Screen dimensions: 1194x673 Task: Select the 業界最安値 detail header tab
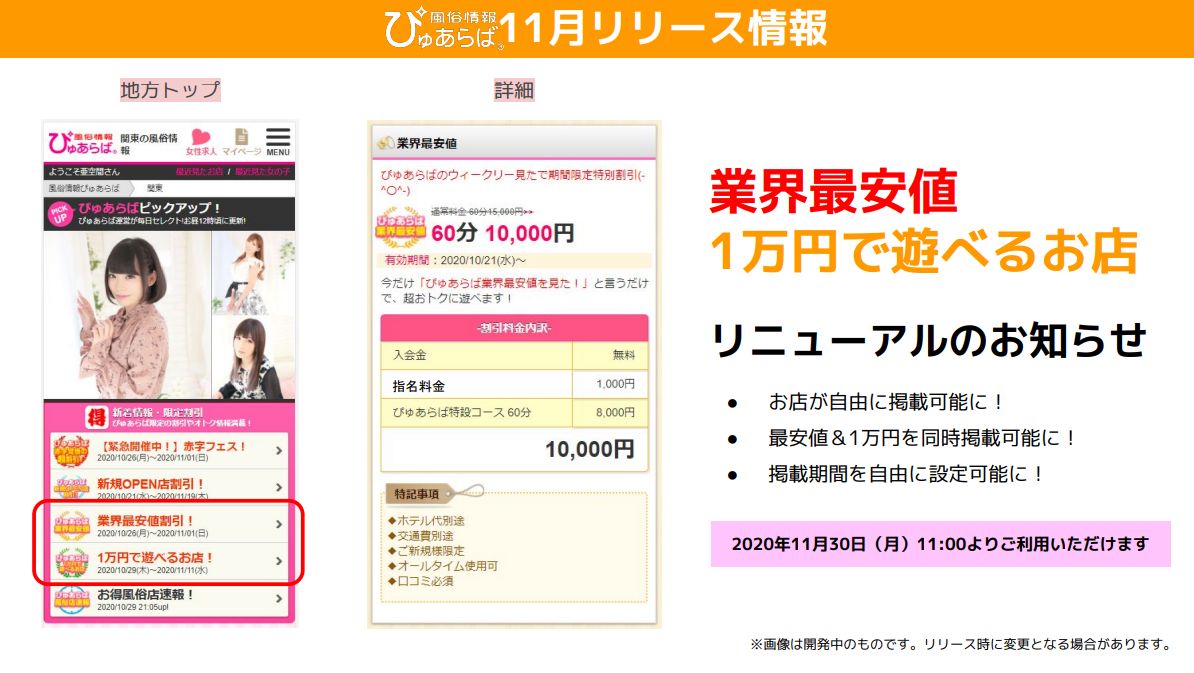514,142
